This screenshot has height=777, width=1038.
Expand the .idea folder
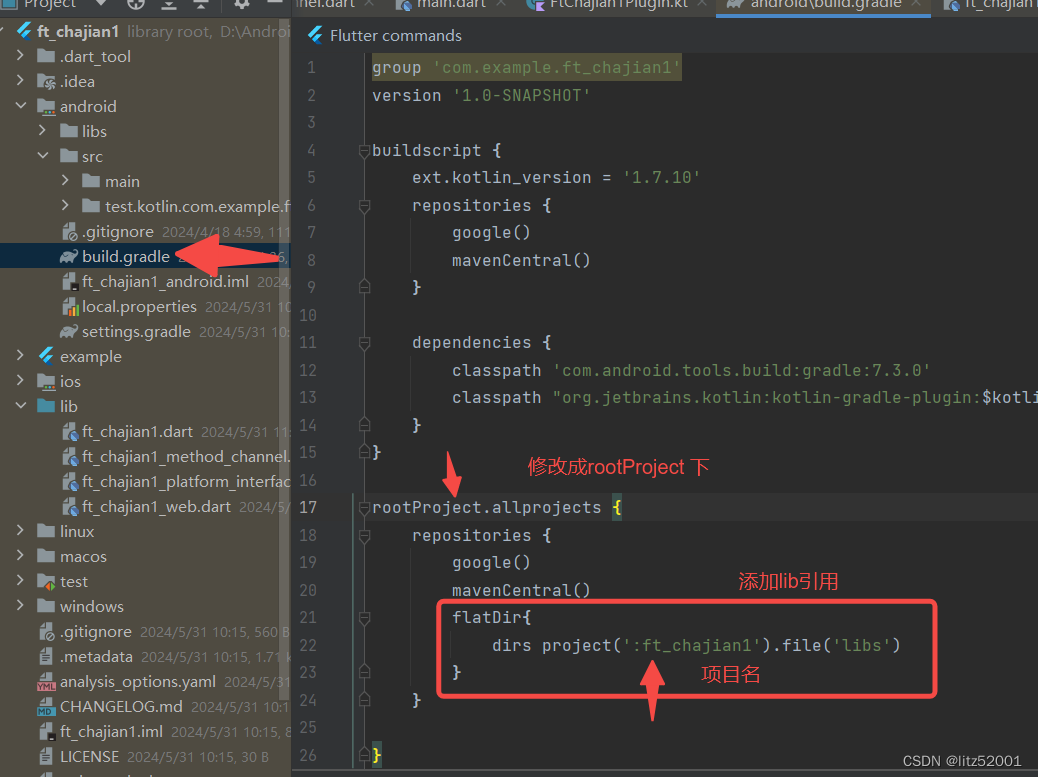coord(20,81)
